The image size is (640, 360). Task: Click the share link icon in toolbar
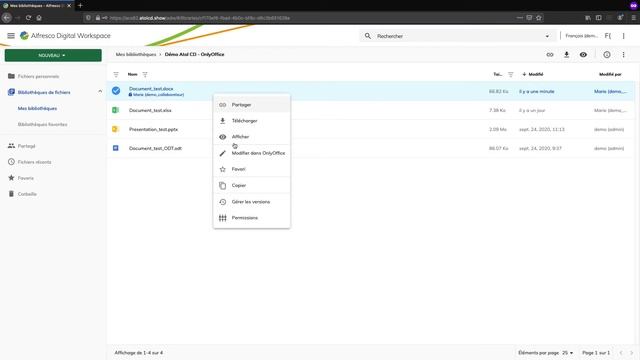tap(550, 55)
